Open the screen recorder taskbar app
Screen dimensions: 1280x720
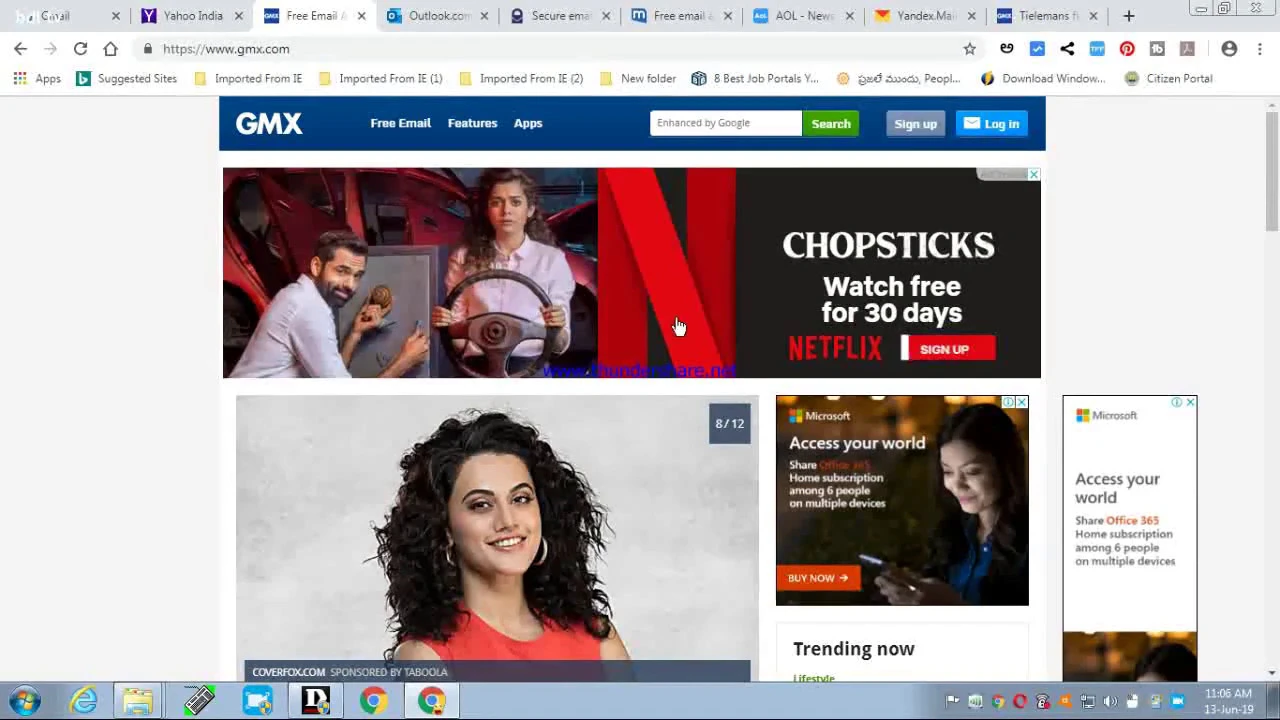257,701
